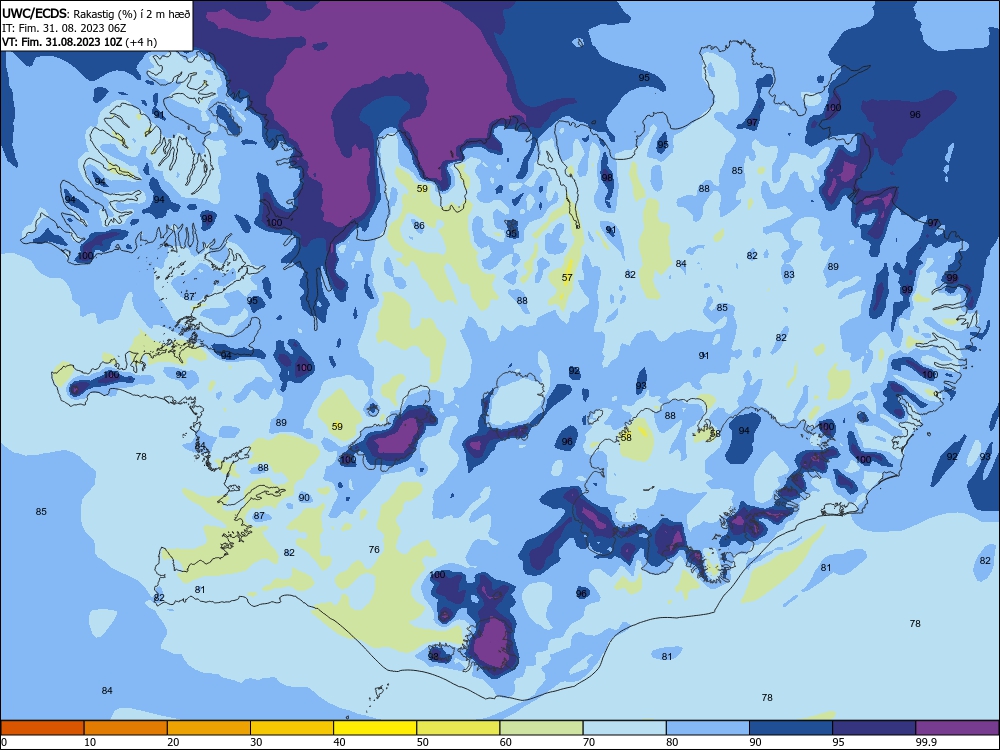Click the 'VT: Fim. 31.08.2023 10Z (+4 h)' line

click(80, 42)
